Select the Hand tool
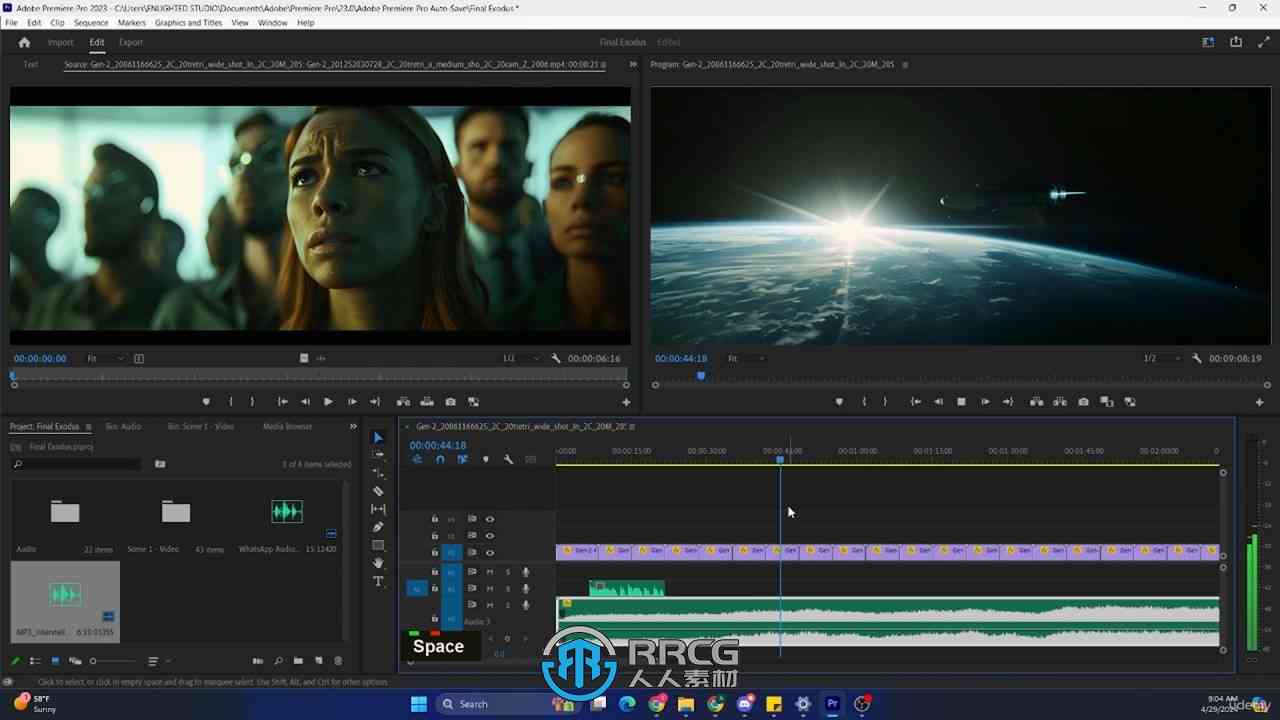The image size is (1280, 720). tap(378, 563)
